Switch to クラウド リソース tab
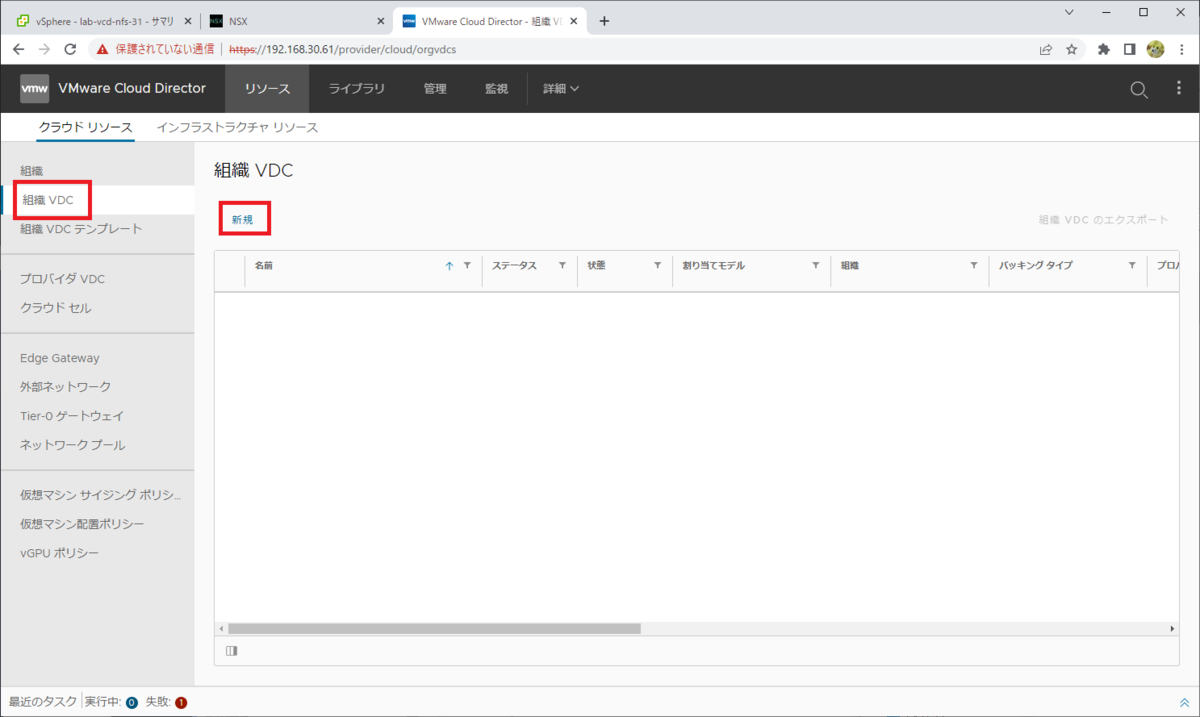1200x717 pixels. (x=85, y=128)
